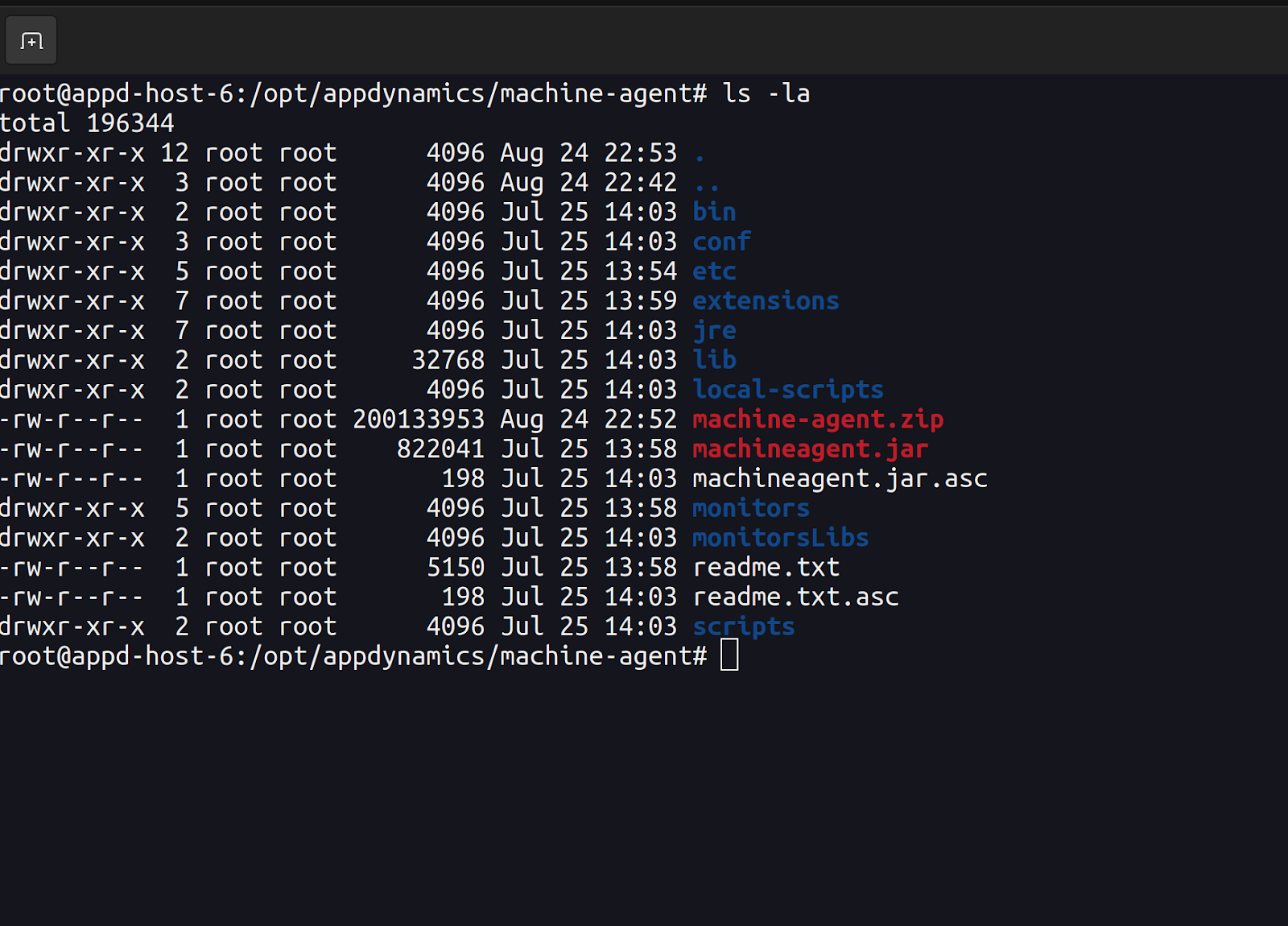Click the terminal cursor at the prompt
The image size is (1288, 926).
tap(729, 655)
